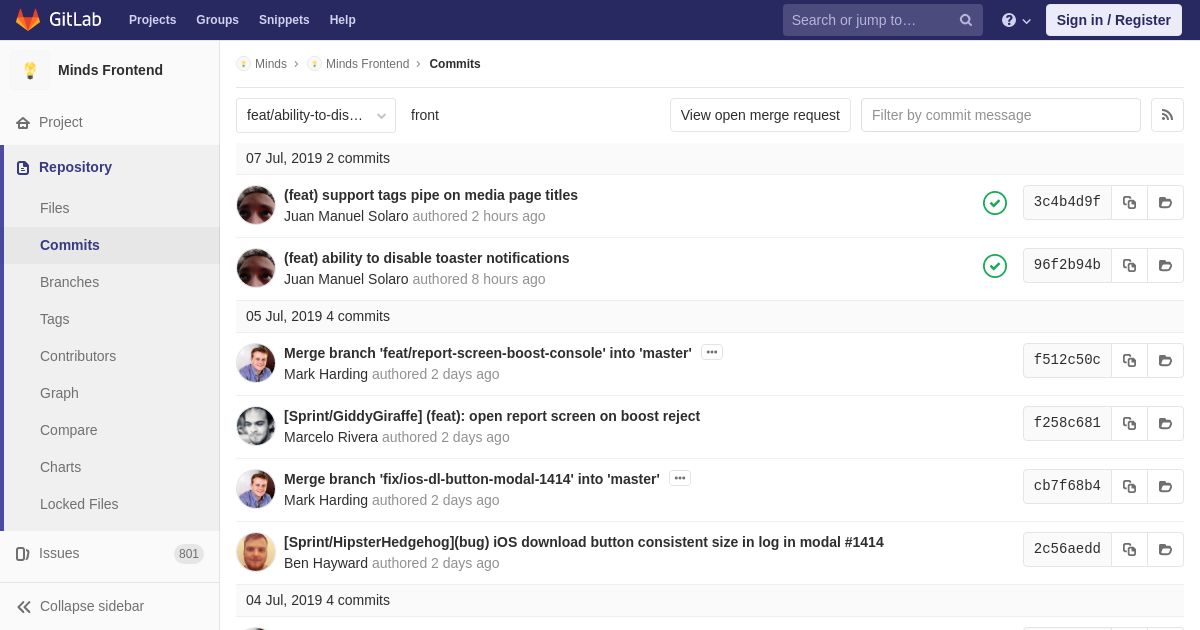This screenshot has height=630, width=1200.
Task: Open the Help question-mark dropdown
Action: (x=1016, y=20)
